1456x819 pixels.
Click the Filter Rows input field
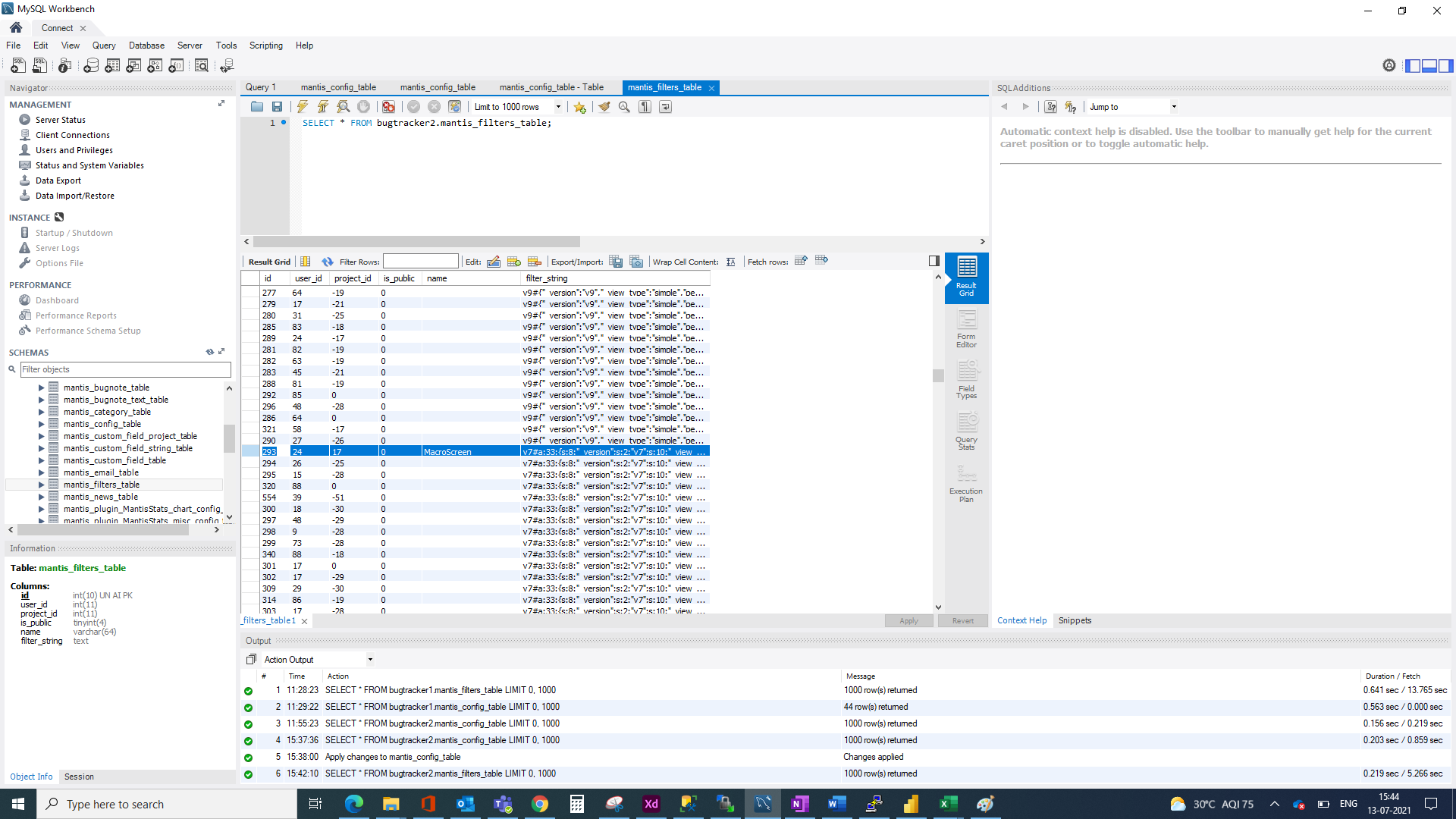tap(420, 262)
